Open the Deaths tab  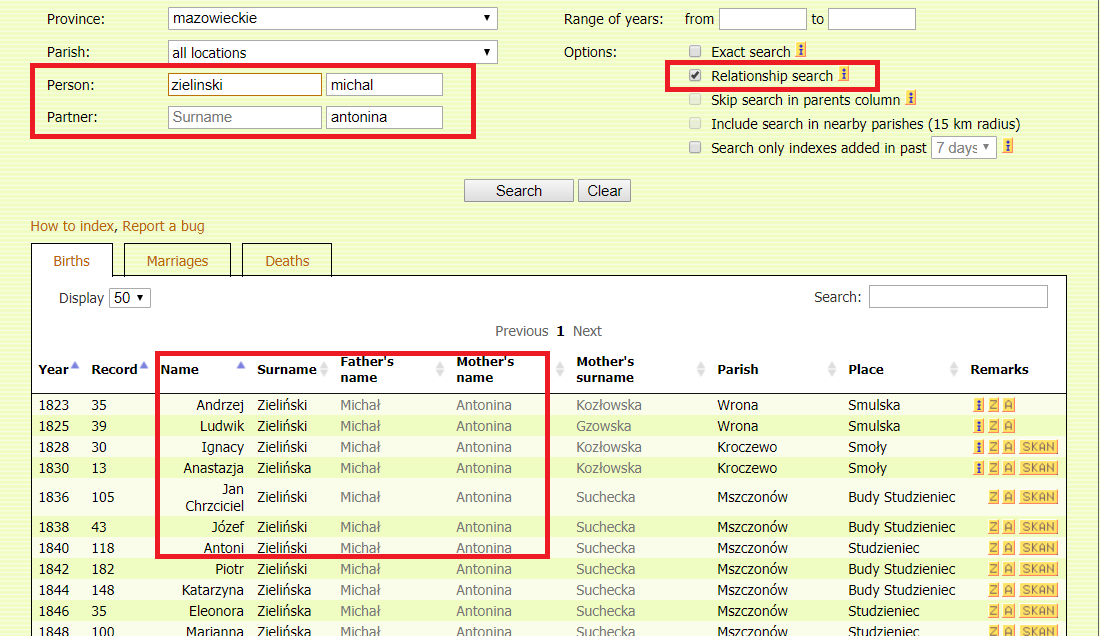click(x=287, y=261)
